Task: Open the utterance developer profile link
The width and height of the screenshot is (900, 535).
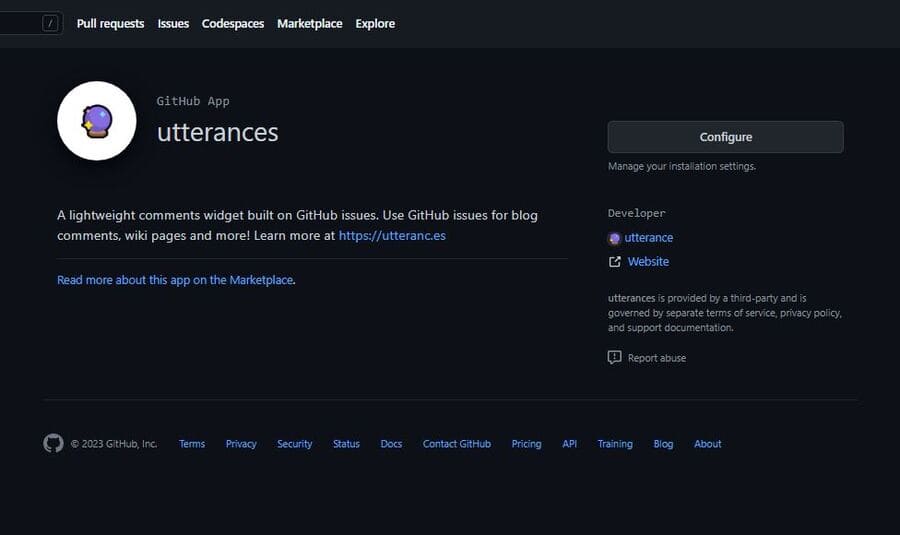Action: pyautogui.click(x=649, y=238)
